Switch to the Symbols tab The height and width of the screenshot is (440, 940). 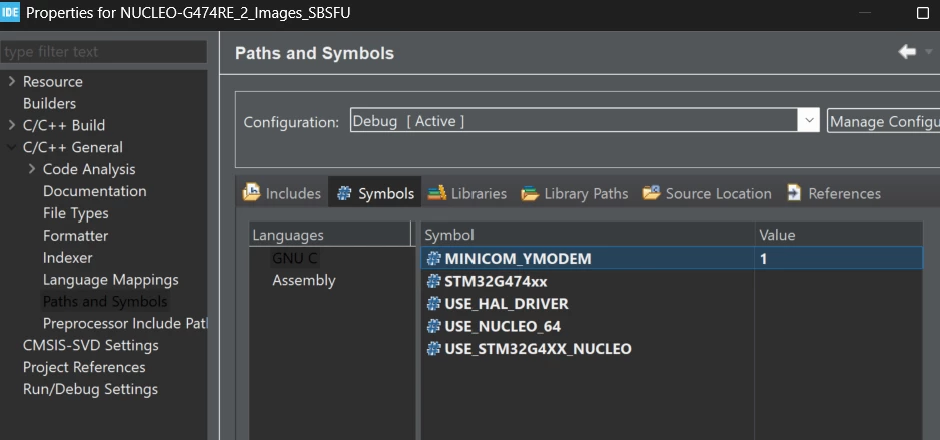[375, 192]
